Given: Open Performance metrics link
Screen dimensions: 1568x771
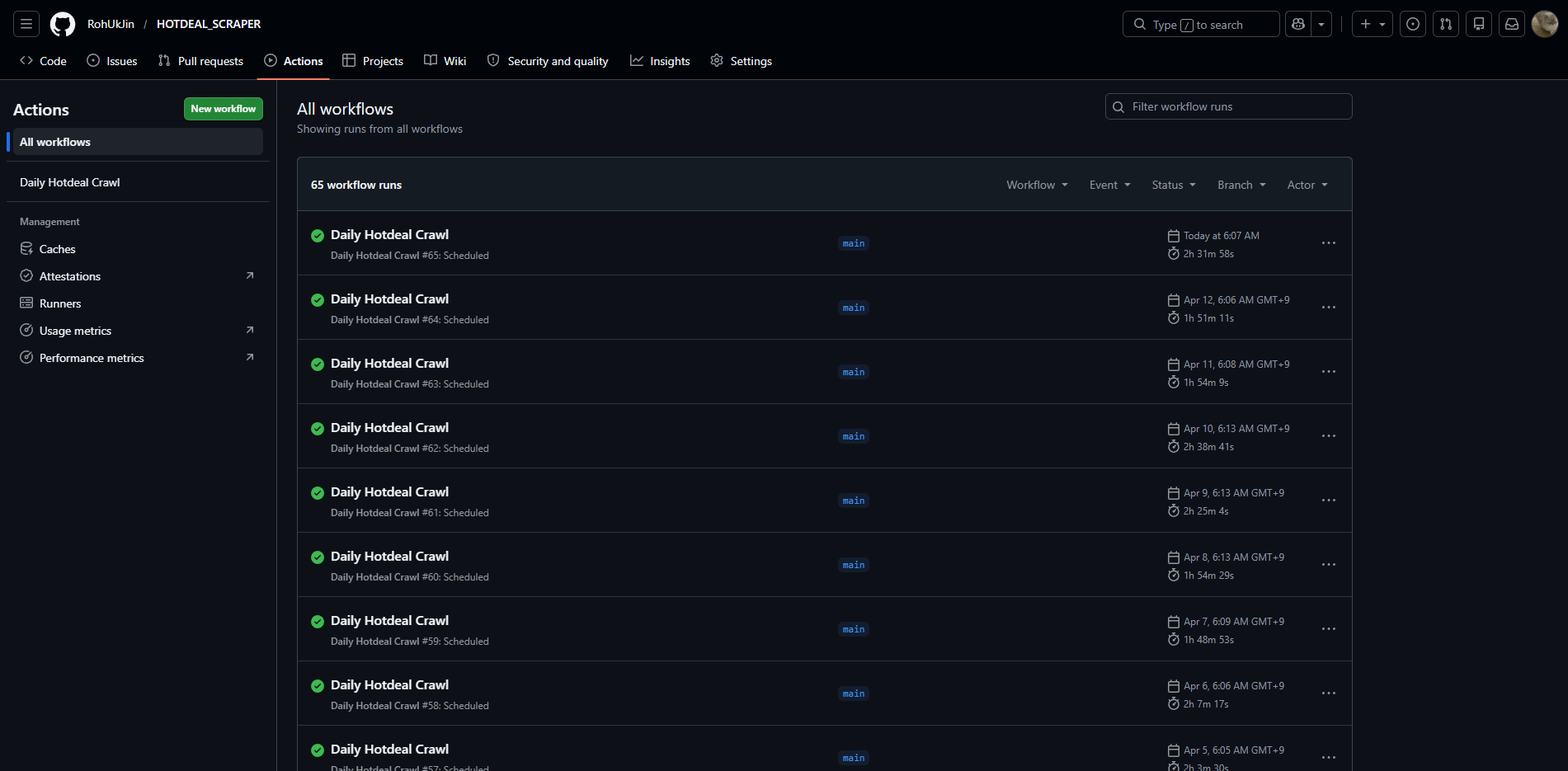Looking at the screenshot, I should (x=138, y=358).
